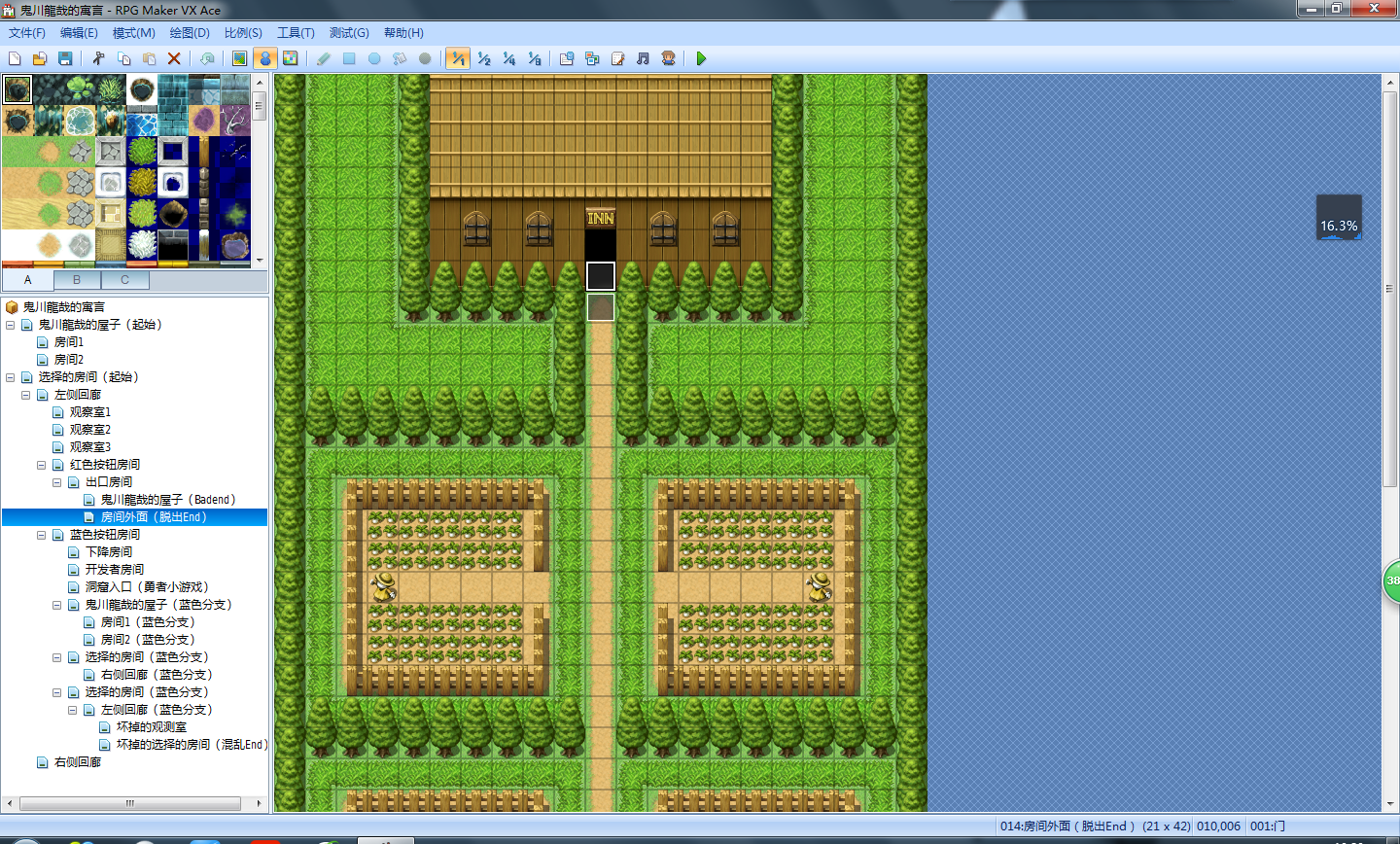
Task: Collapse the 出口房间 tree node
Action: point(57,482)
